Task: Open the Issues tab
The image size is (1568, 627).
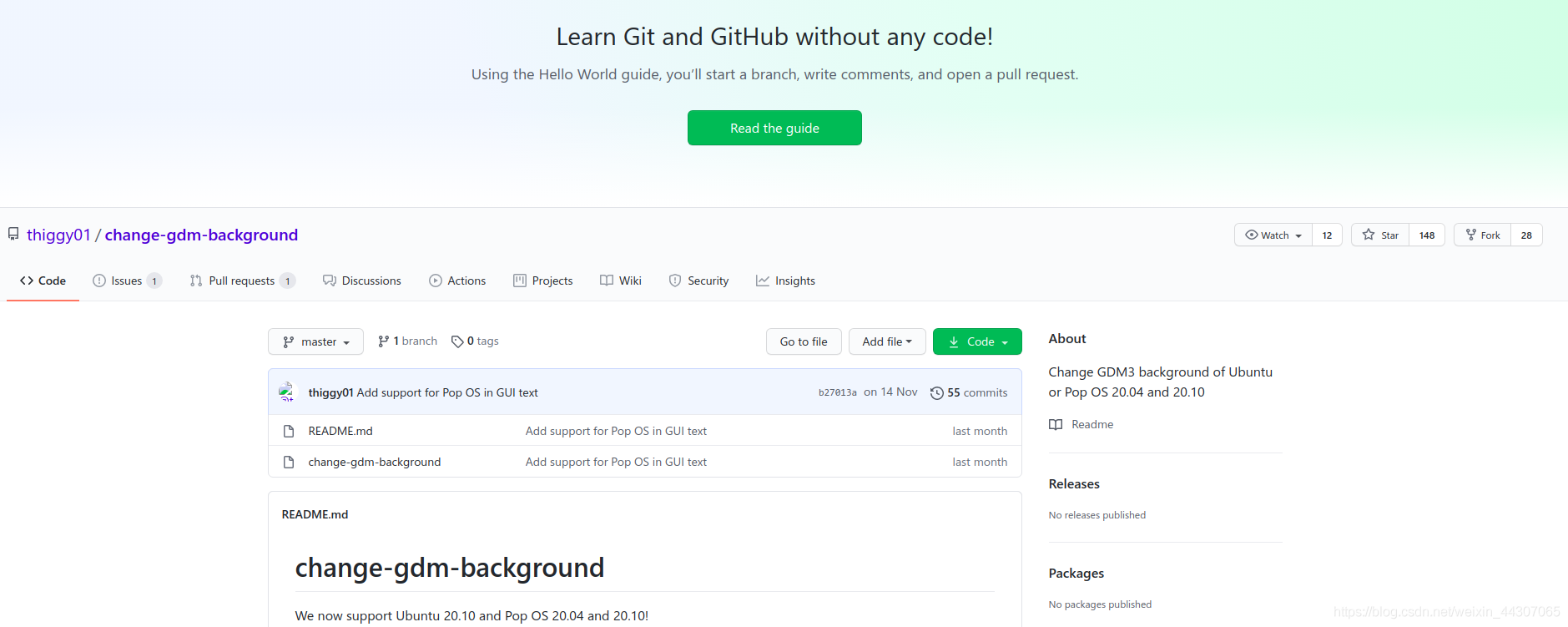Action: 127,281
